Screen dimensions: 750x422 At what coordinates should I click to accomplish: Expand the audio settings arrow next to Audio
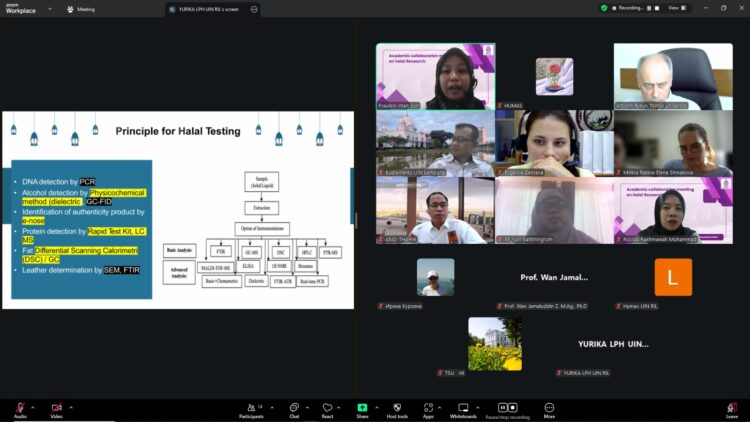[33, 406]
